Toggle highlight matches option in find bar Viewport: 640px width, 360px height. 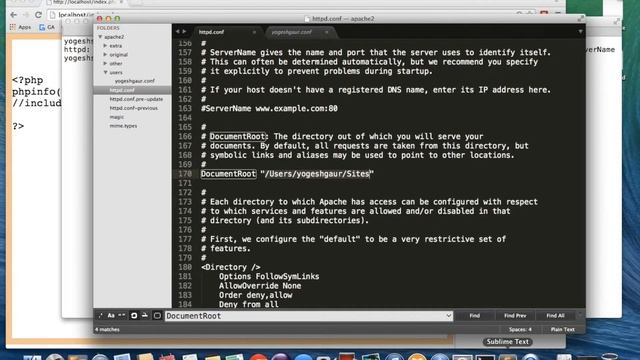tap(157, 316)
